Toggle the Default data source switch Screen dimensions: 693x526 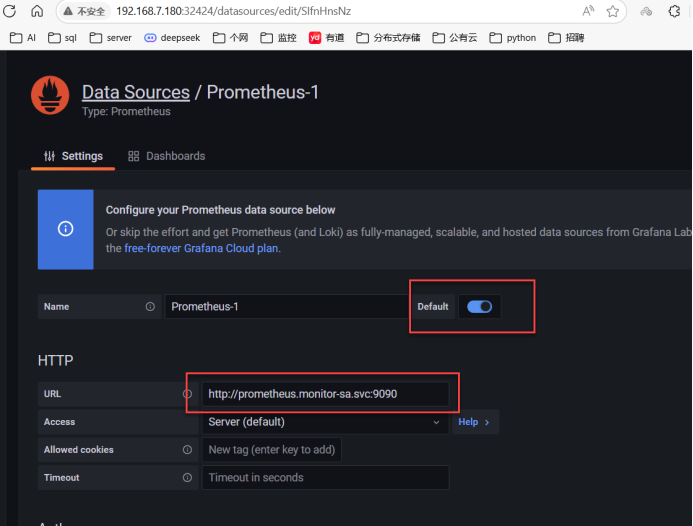point(479,307)
